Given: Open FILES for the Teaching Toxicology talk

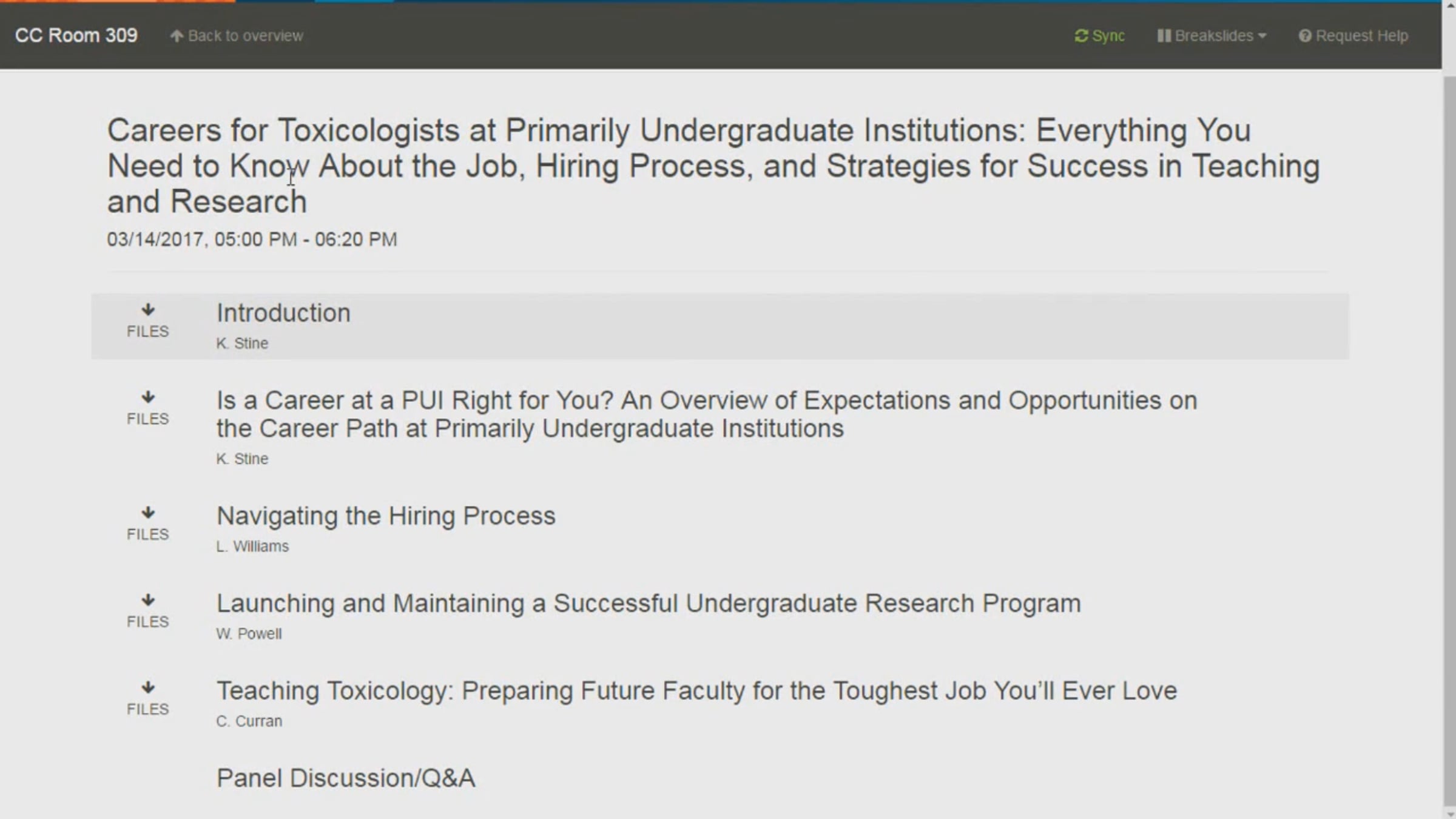Looking at the screenshot, I should tap(147, 699).
